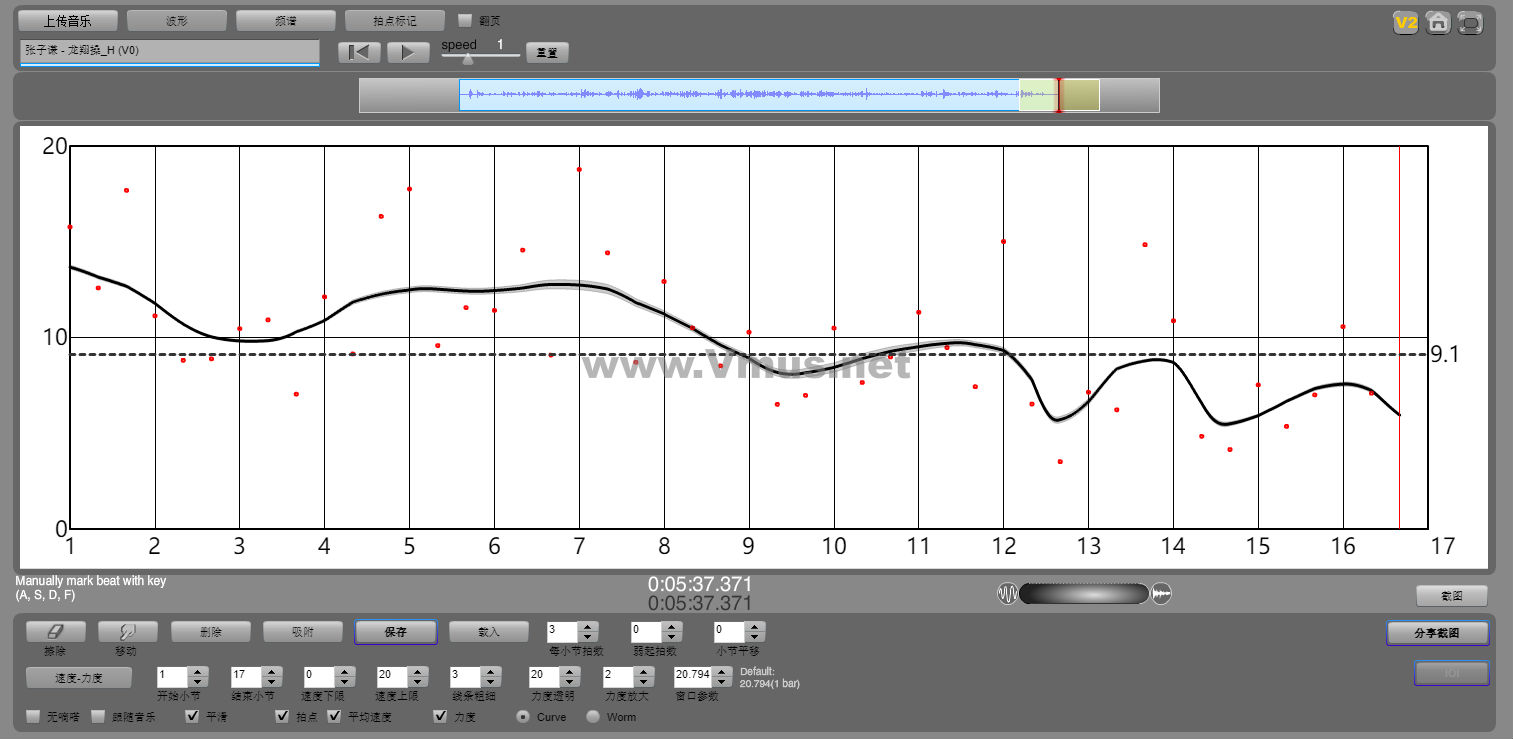This screenshot has height=739, width=1513.
Task: Increase the 每小节拍数 beats-per-bar stepper
Action: [588, 627]
